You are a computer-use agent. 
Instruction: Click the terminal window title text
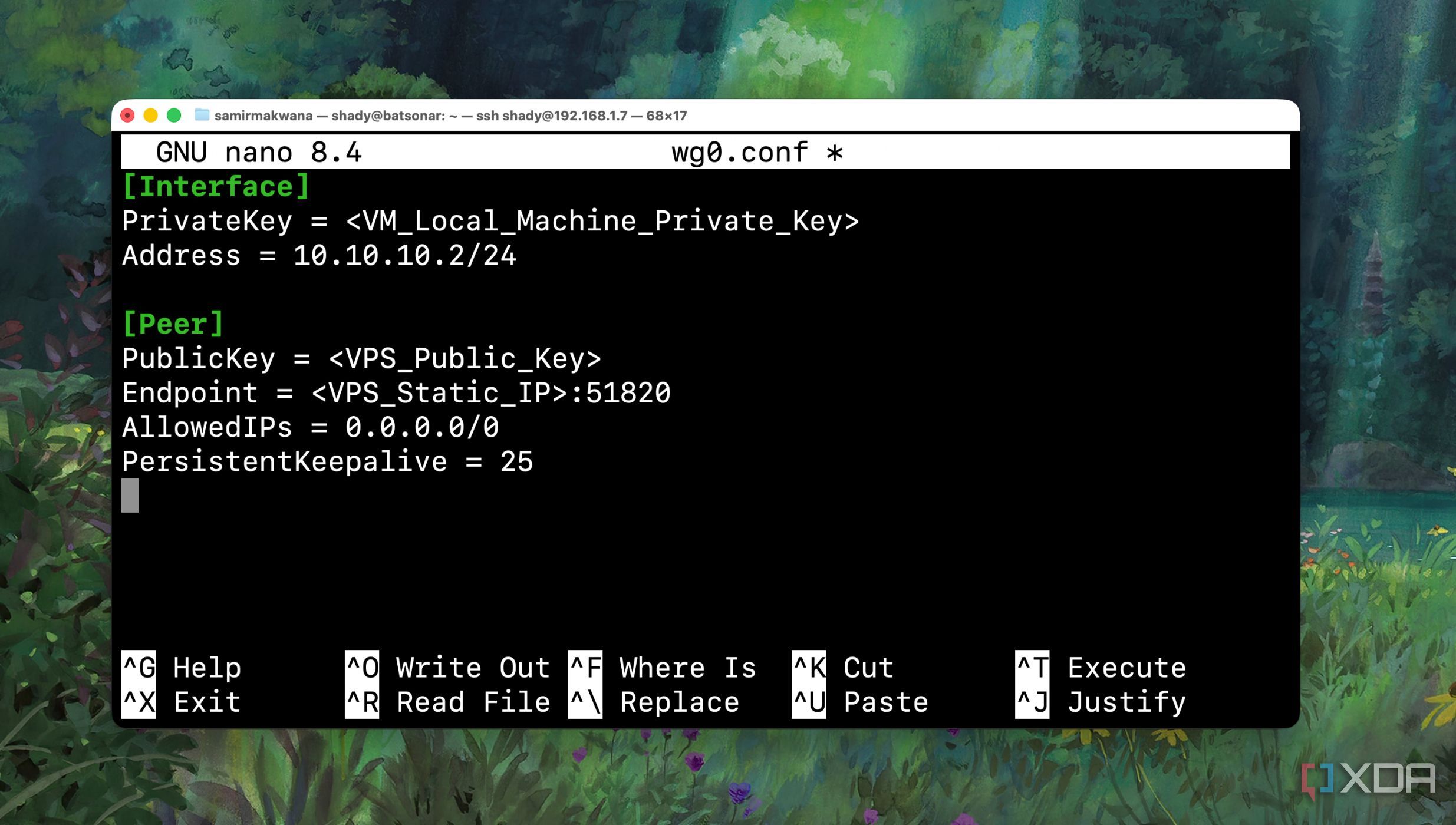[450, 115]
